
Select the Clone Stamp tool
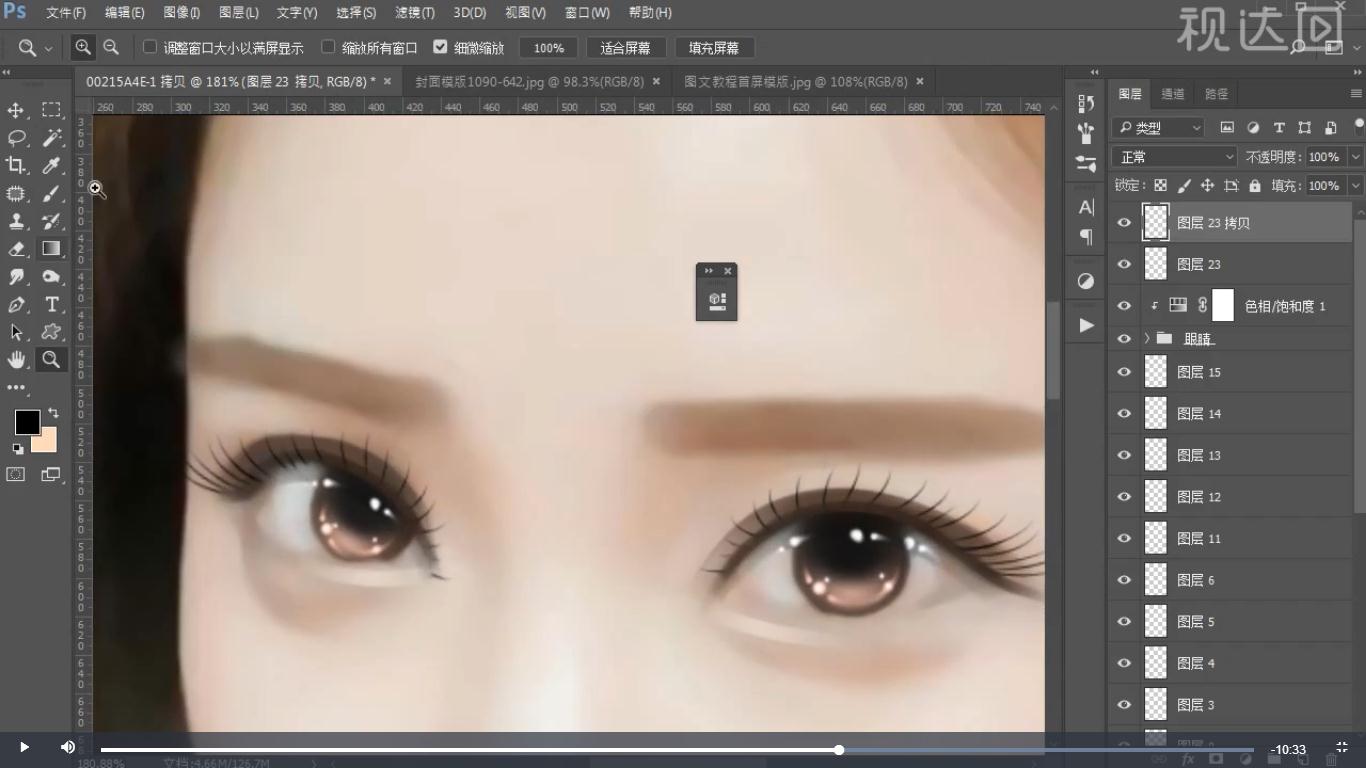click(16, 221)
